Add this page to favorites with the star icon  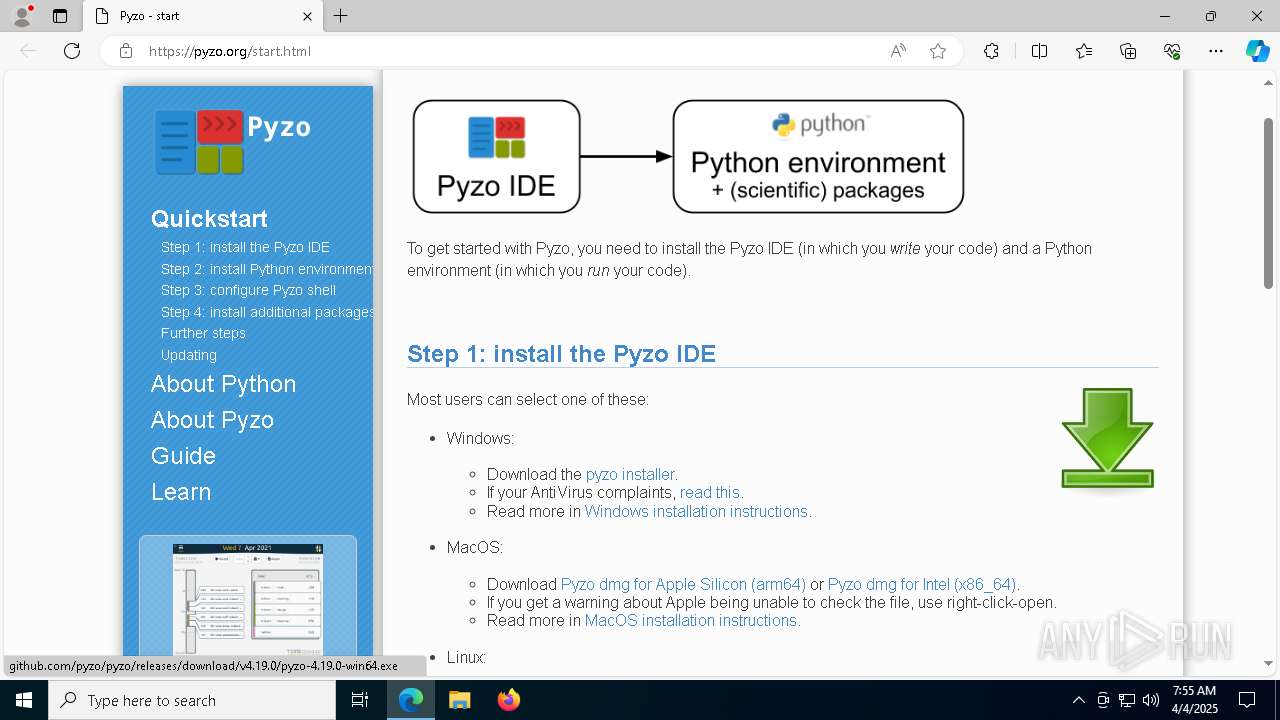pyautogui.click(x=938, y=51)
